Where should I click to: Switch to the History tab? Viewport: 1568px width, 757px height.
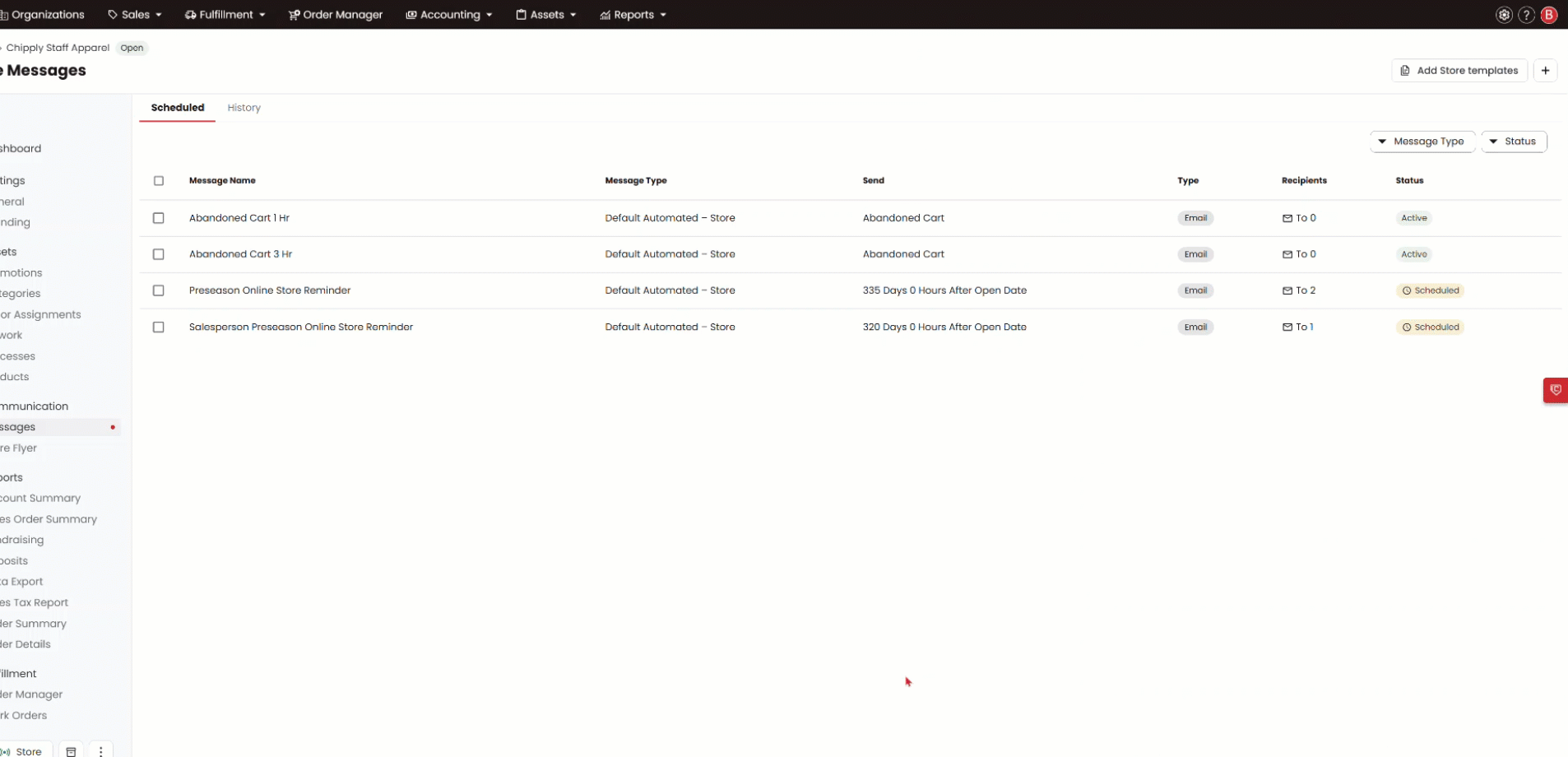coord(244,108)
